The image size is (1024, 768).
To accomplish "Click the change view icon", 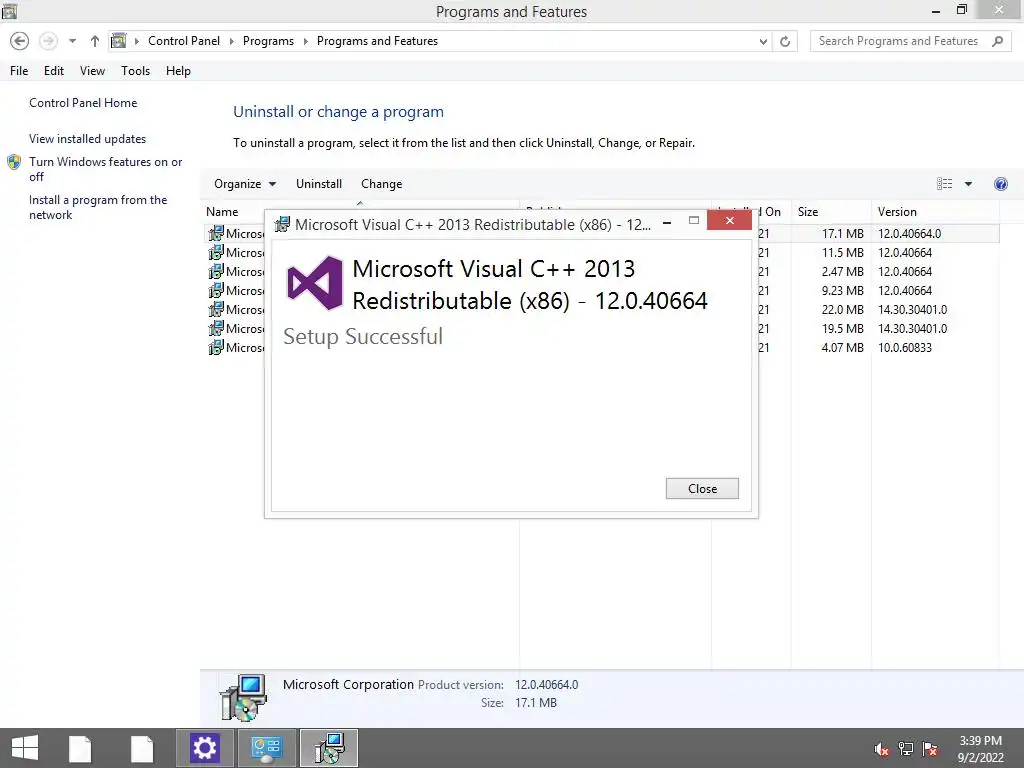I will tap(944, 184).
